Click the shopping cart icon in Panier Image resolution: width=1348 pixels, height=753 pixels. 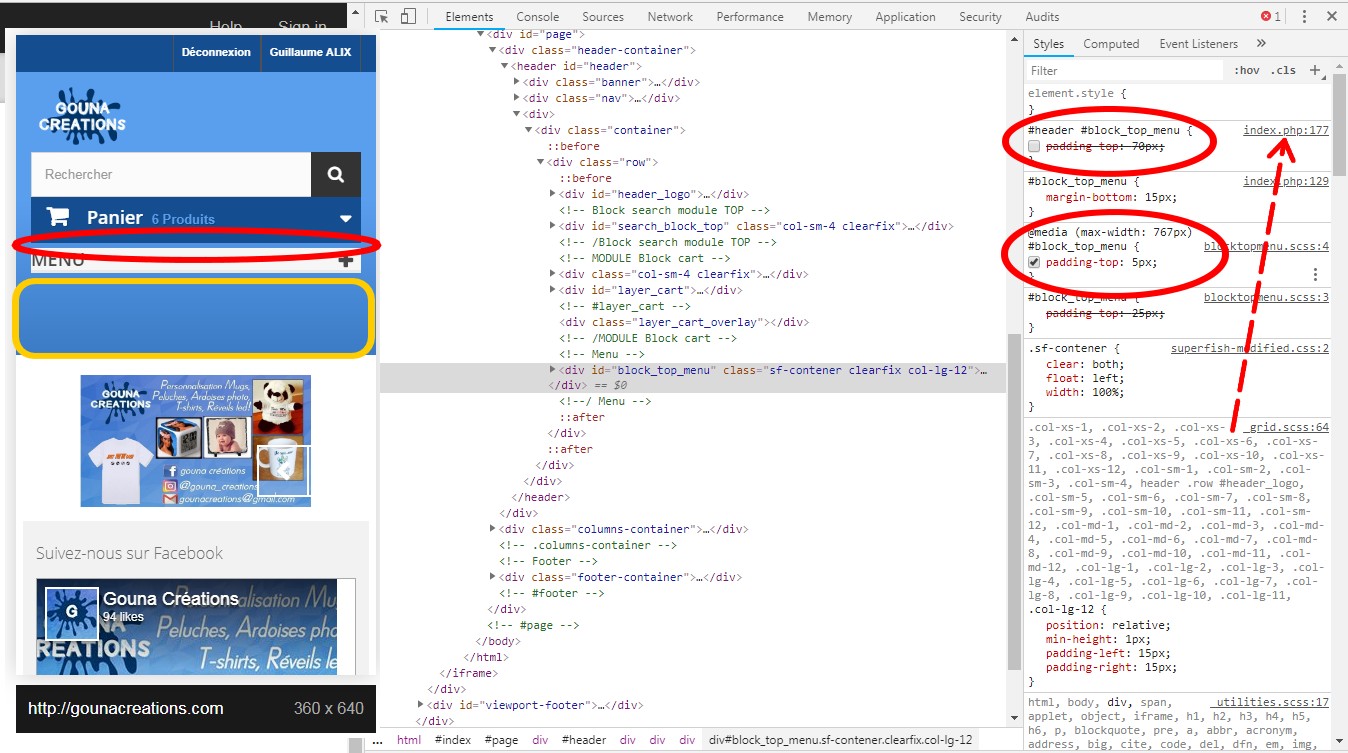(x=58, y=216)
